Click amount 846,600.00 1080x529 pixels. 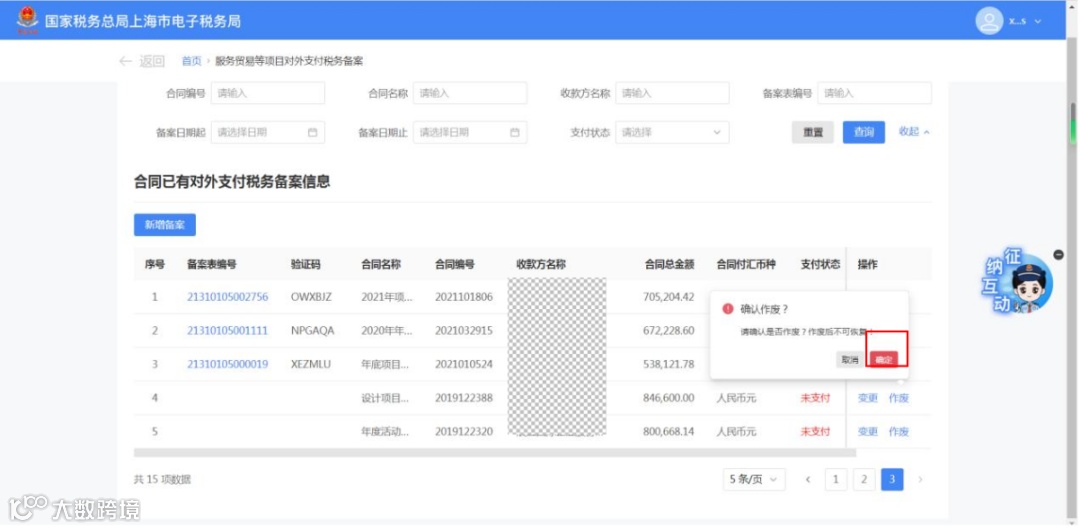pos(668,398)
